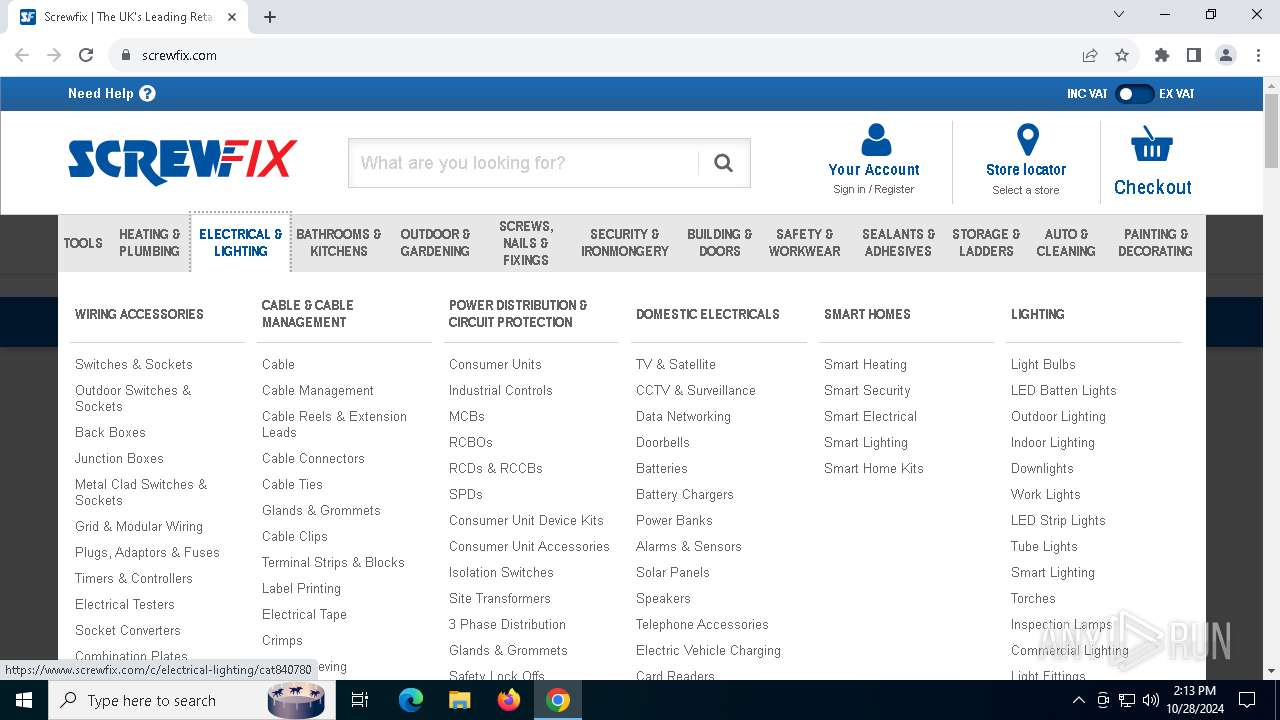Open CCTV & Surveillance link
Image resolution: width=1280 pixels, height=720 pixels.
click(x=696, y=390)
